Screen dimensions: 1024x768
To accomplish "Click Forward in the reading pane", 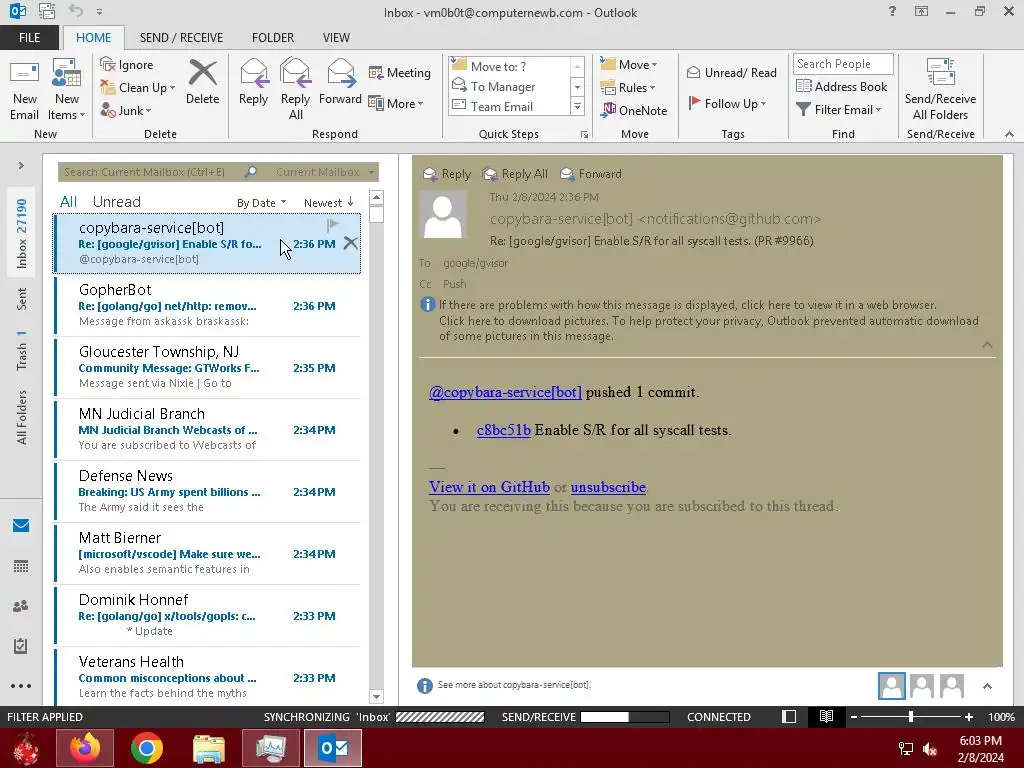I will pyautogui.click(x=591, y=174).
